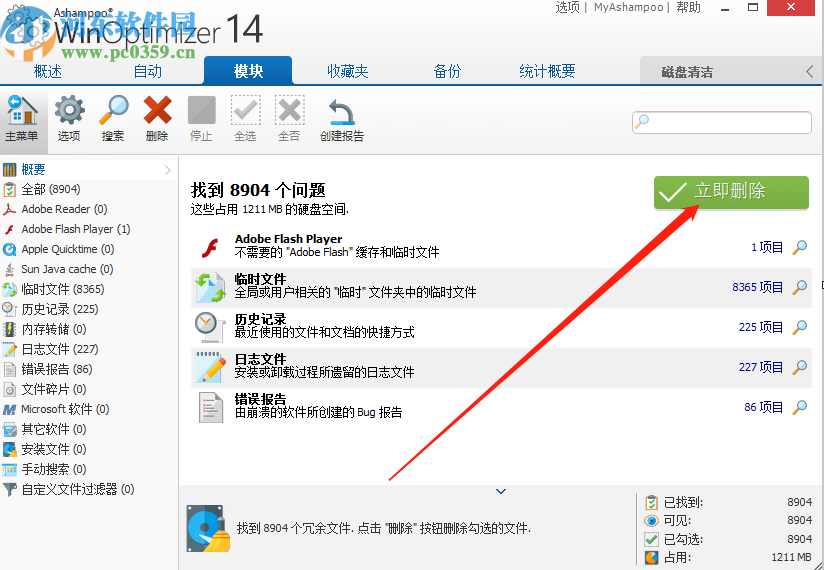The width and height of the screenshot is (824, 570).
Task: View details magnifier for 错误报告 row
Action: 799,407
